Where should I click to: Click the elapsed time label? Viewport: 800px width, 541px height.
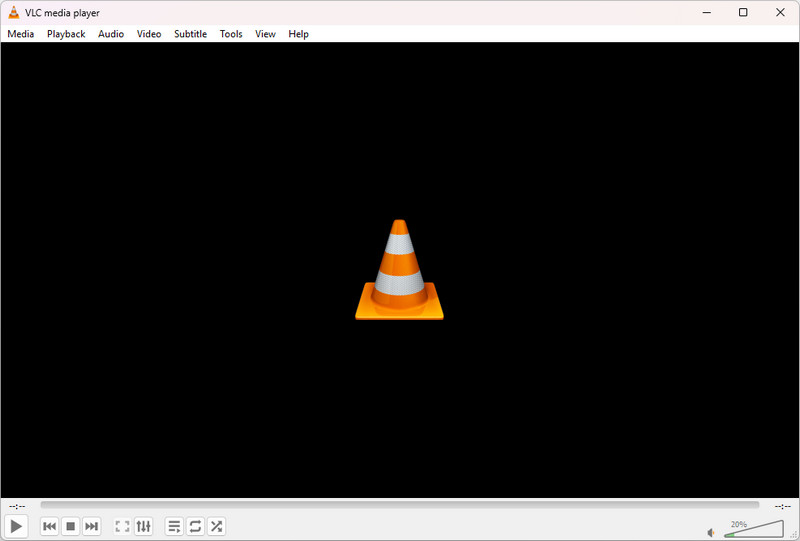coord(17,506)
